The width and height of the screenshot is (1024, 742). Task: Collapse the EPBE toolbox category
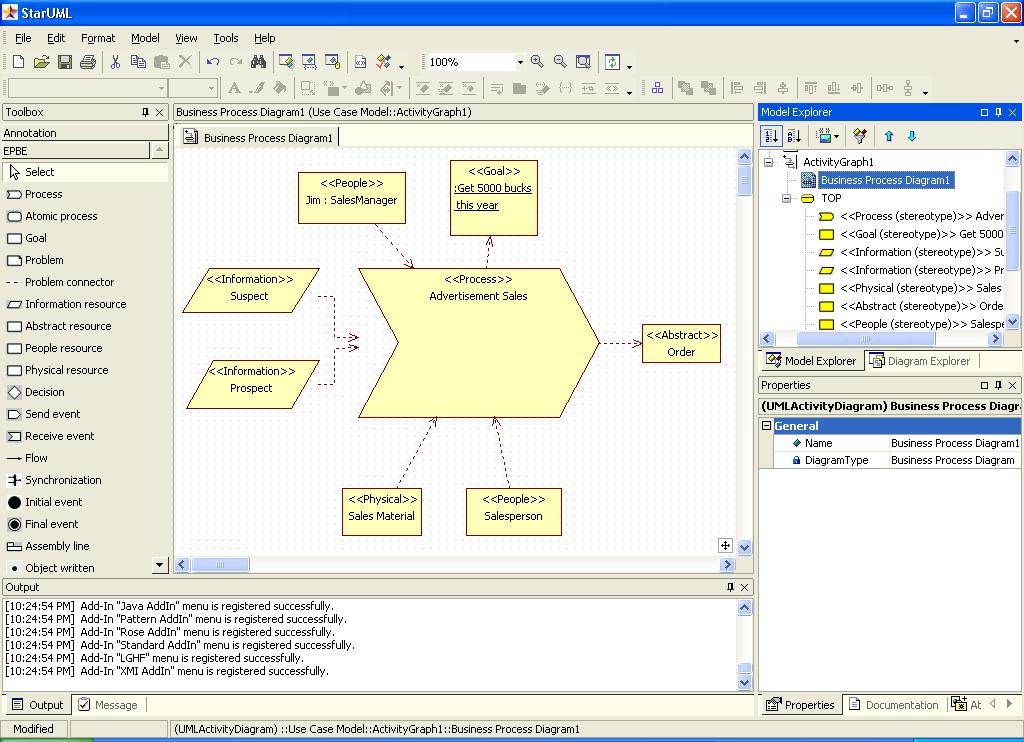pos(159,151)
